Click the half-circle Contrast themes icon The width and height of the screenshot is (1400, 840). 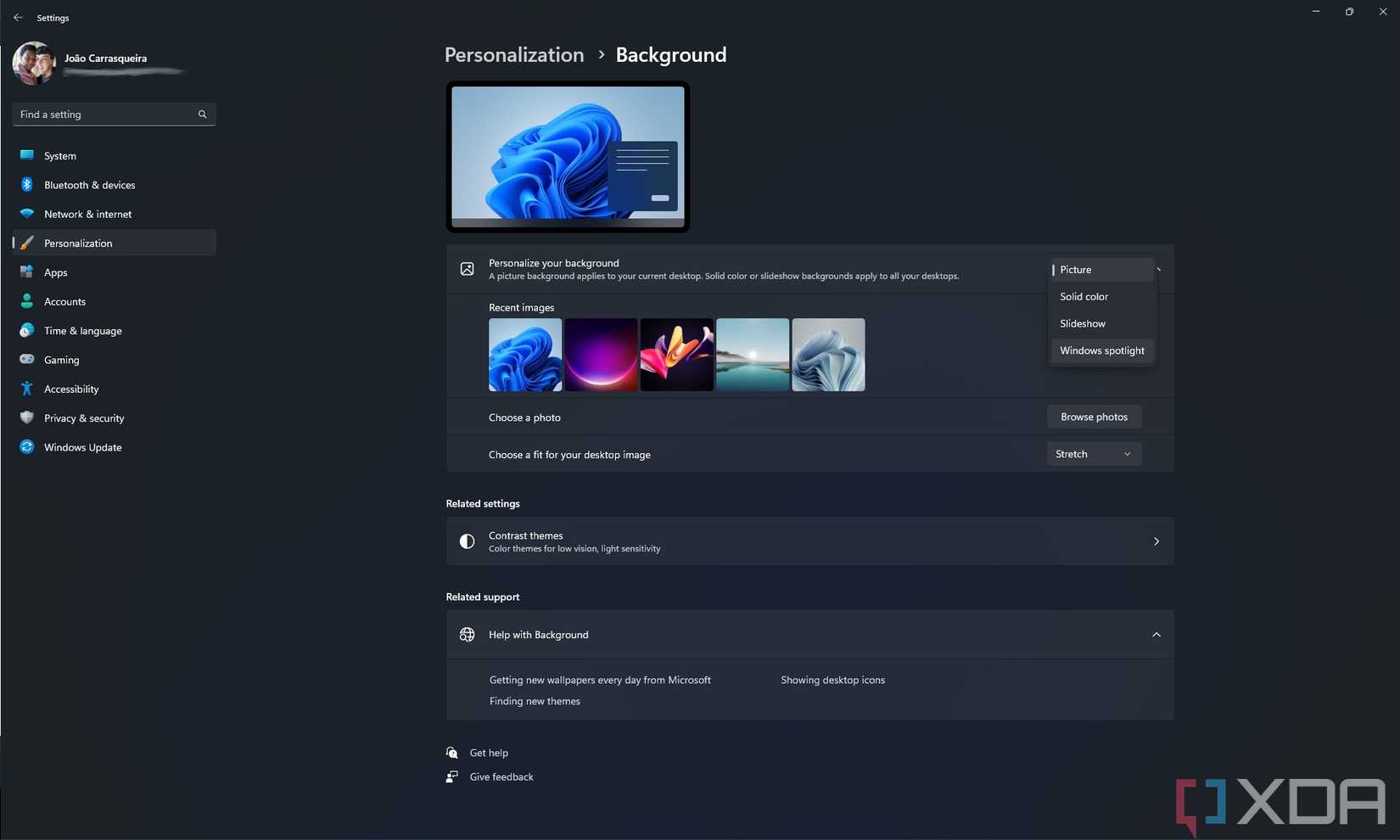(x=467, y=541)
